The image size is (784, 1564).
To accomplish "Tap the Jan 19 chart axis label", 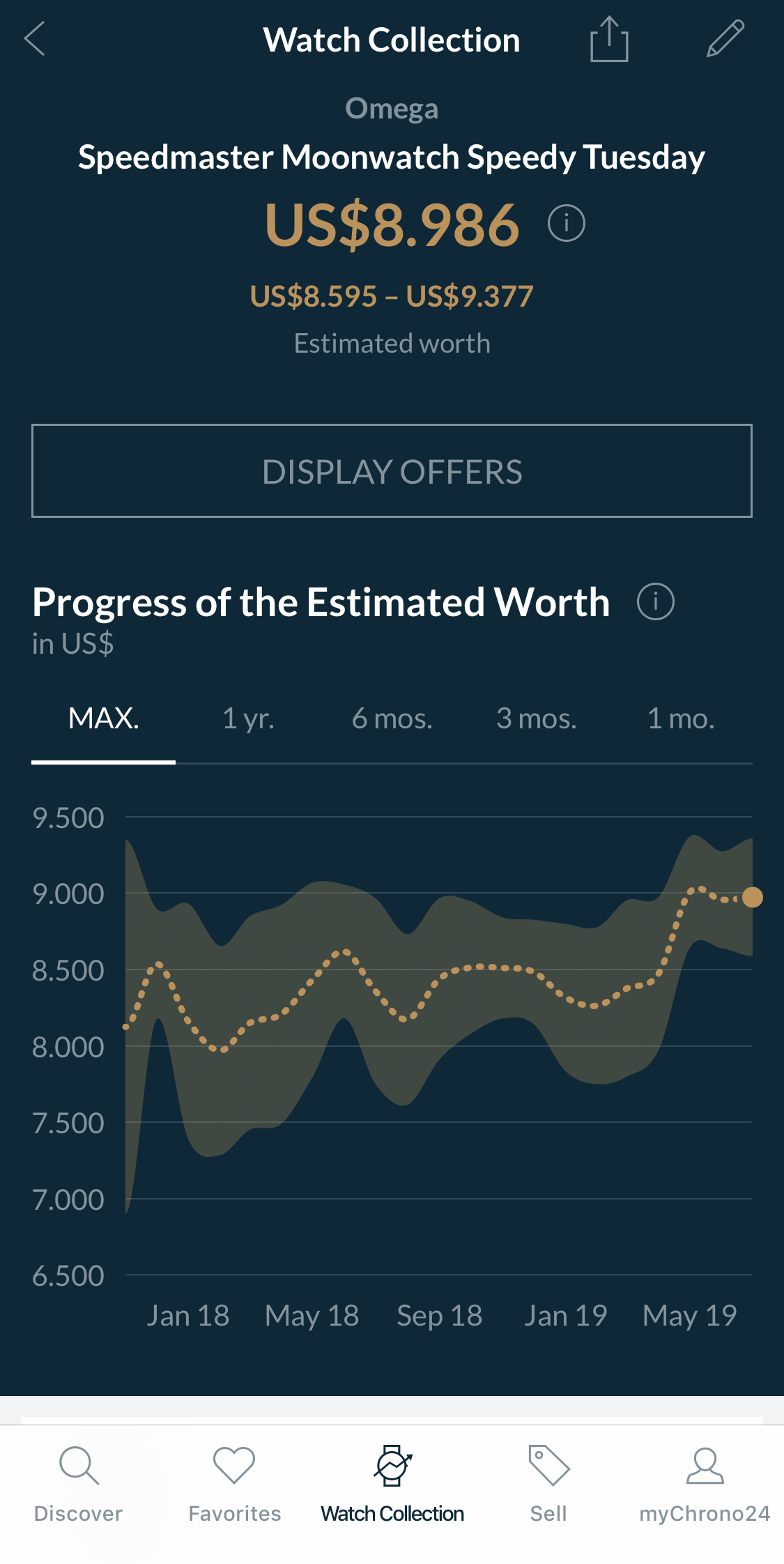I will (x=566, y=1316).
